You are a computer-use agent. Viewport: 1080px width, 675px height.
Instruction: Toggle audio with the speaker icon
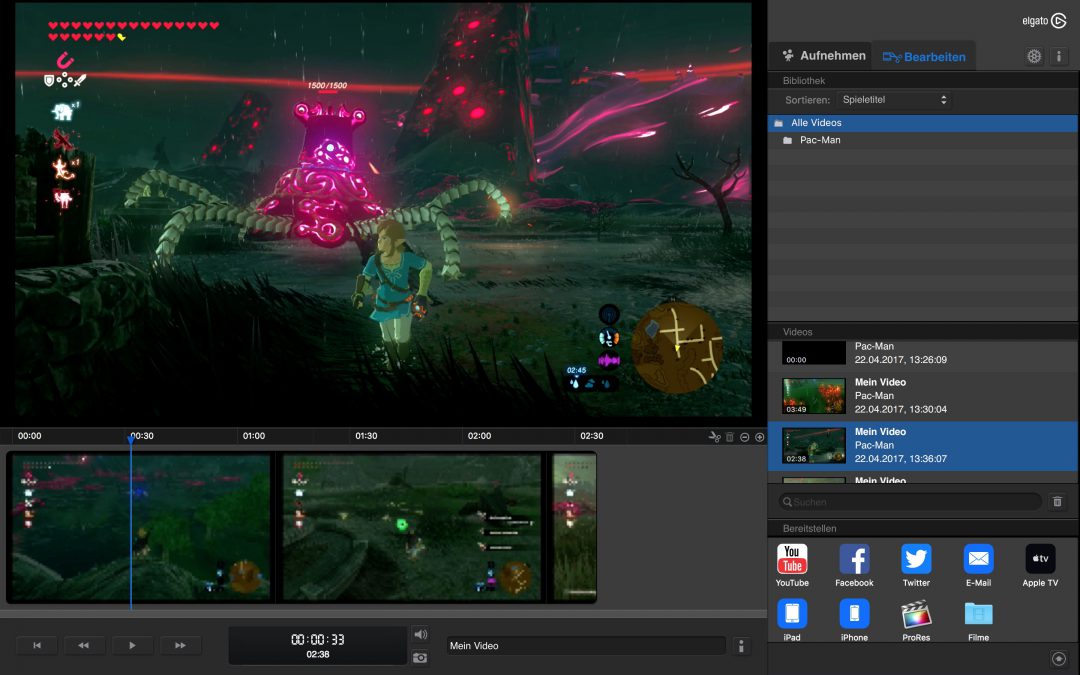(420, 634)
